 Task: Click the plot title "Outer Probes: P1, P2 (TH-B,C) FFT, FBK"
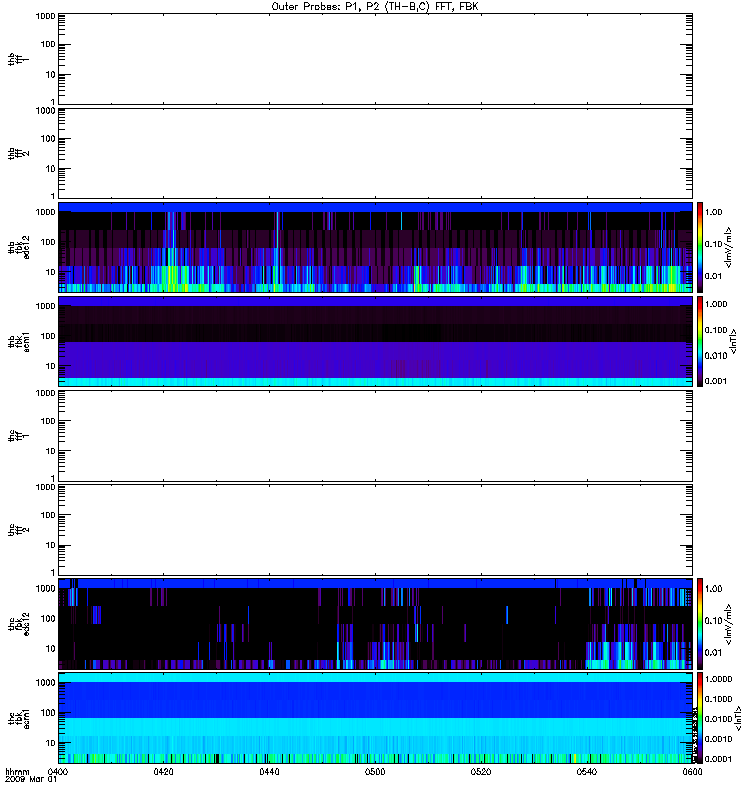coord(375,7)
